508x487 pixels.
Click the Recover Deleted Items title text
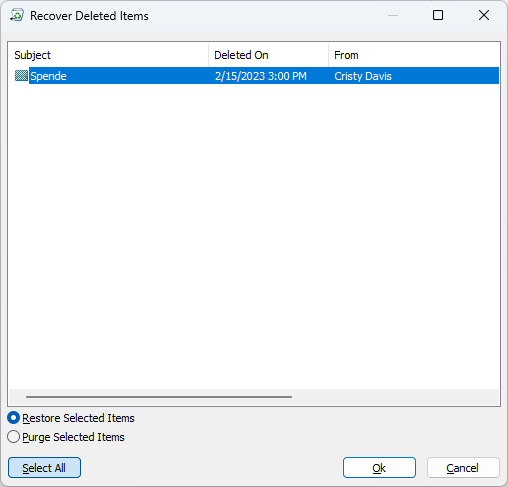tap(89, 16)
